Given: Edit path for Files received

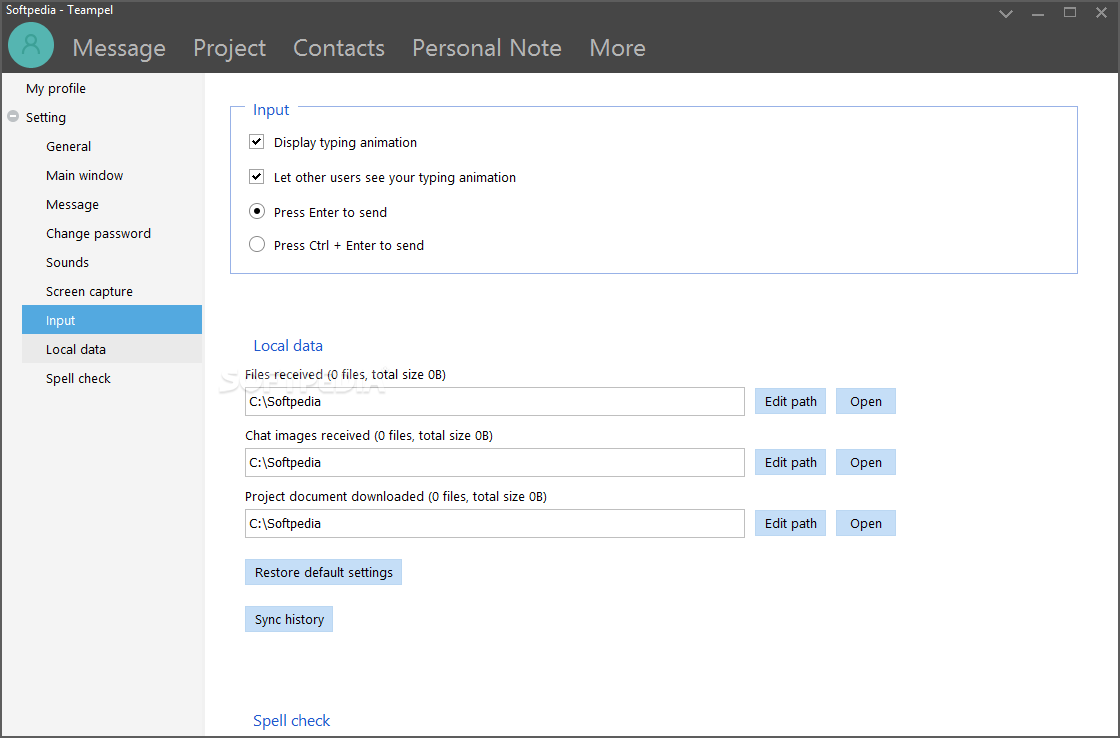Looking at the screenshot, I should coord(790,401).
